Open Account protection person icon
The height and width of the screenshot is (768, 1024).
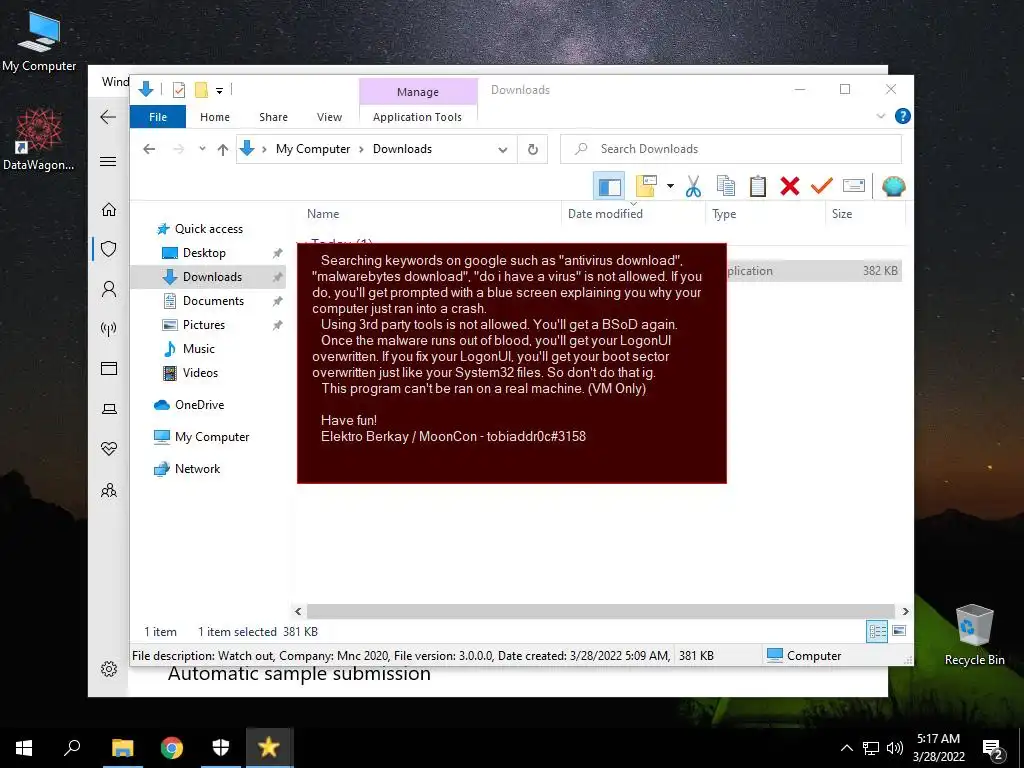click(108, 289)
